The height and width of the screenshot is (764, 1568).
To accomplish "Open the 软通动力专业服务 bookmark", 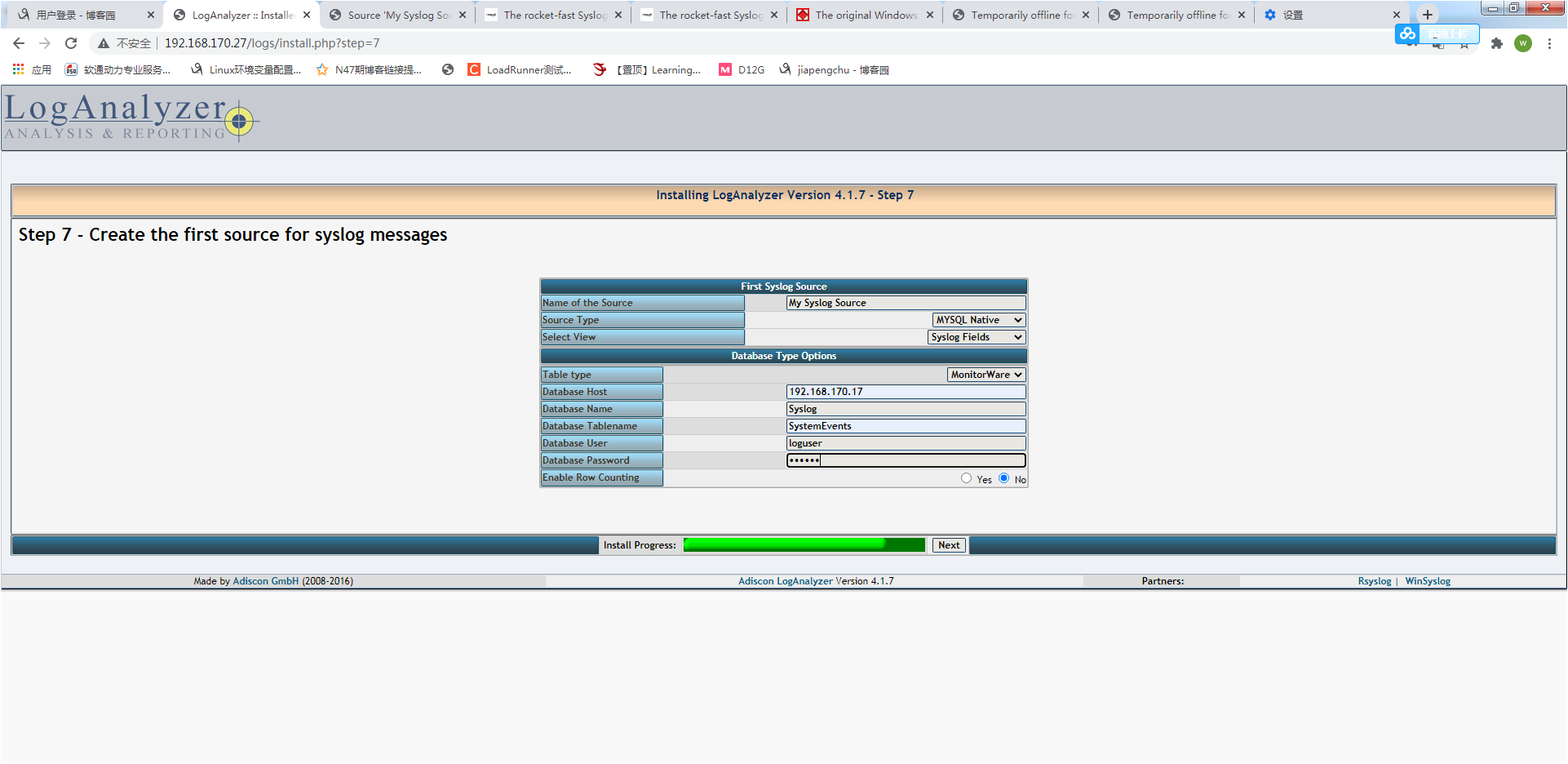I will [x=118, y=70].
